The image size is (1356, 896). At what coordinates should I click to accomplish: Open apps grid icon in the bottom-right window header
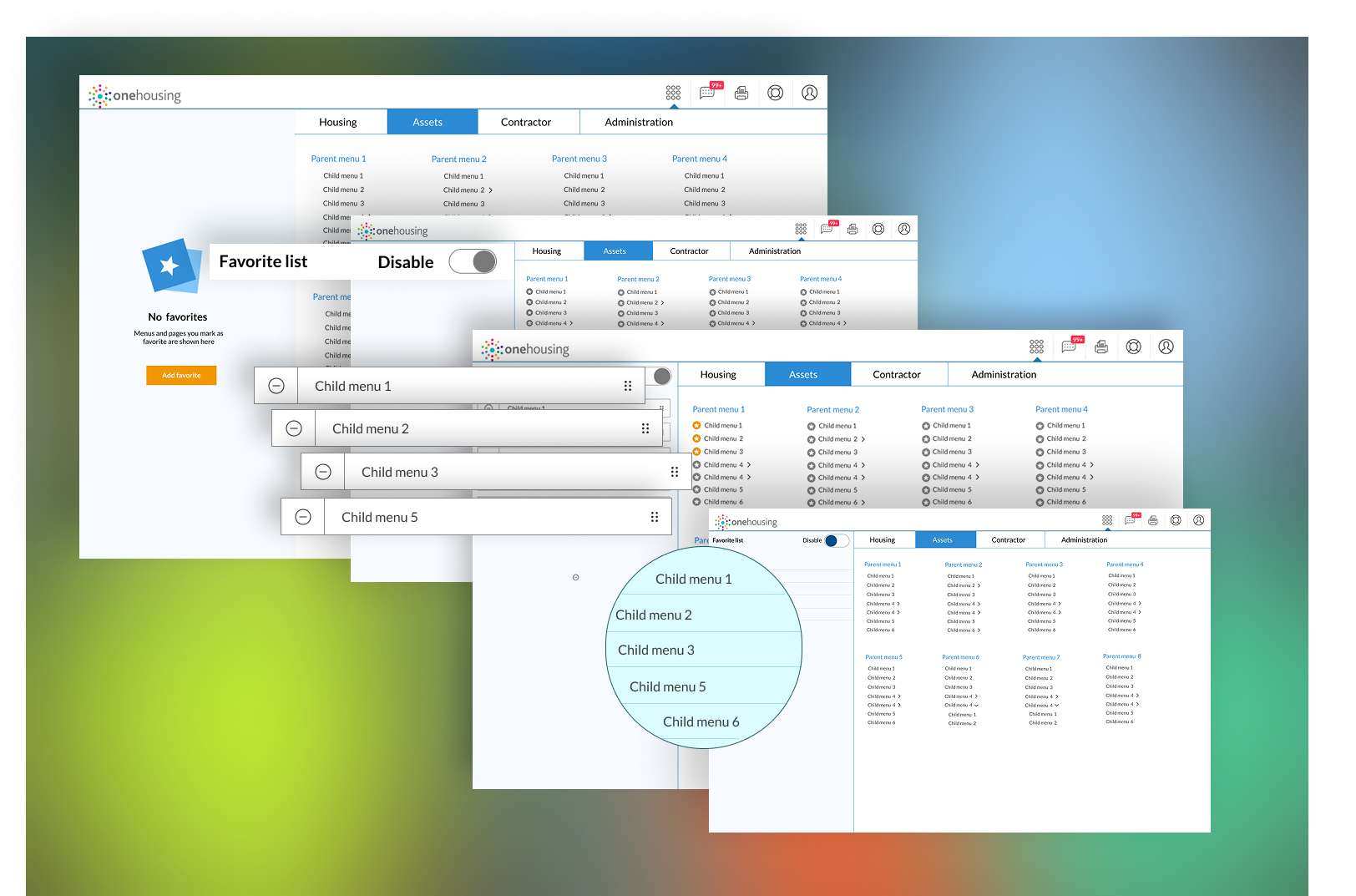click(1107, 520)
